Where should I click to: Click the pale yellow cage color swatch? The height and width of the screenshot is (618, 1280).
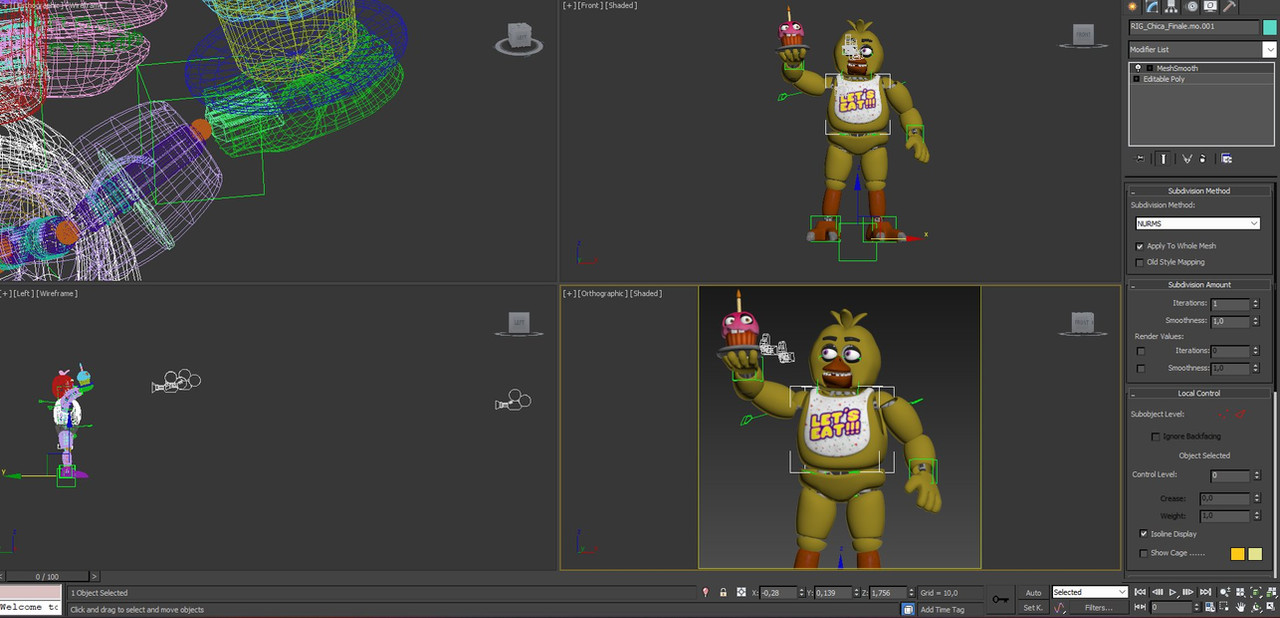(x=1255, y=554)
